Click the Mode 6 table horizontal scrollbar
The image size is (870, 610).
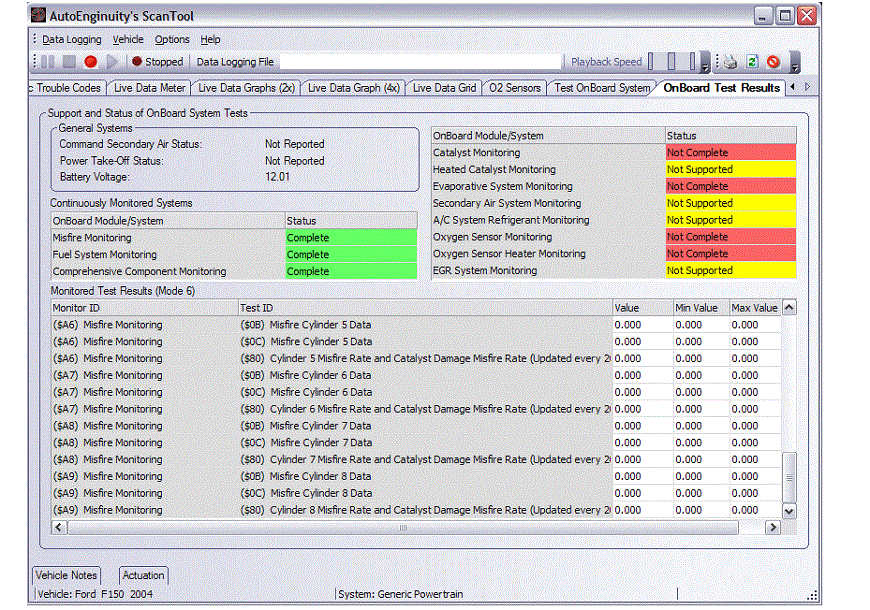[404, 527]
